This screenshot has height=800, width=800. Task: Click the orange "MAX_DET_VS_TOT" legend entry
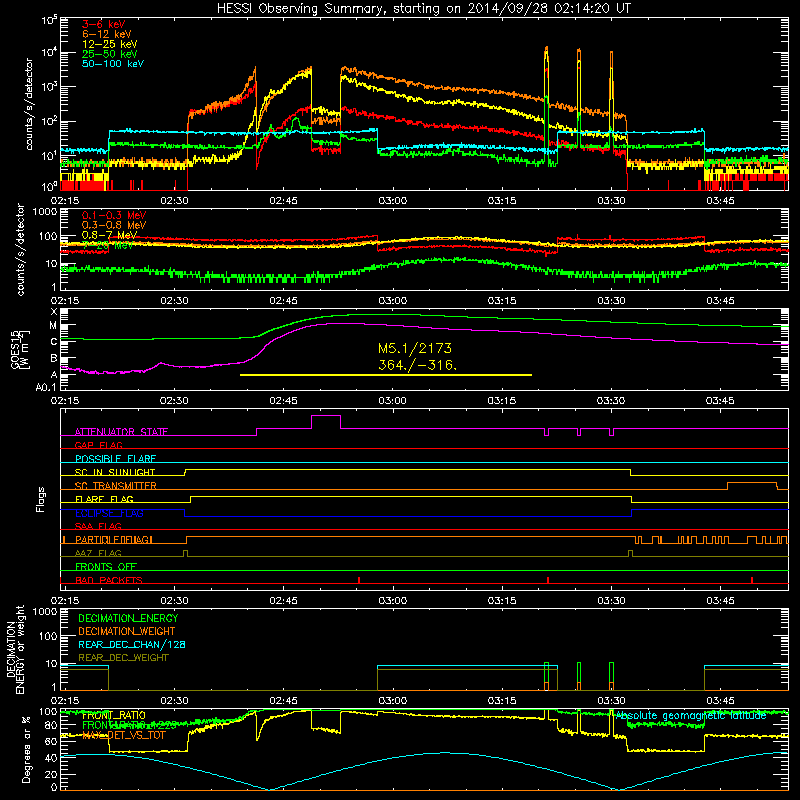point(123,736)
